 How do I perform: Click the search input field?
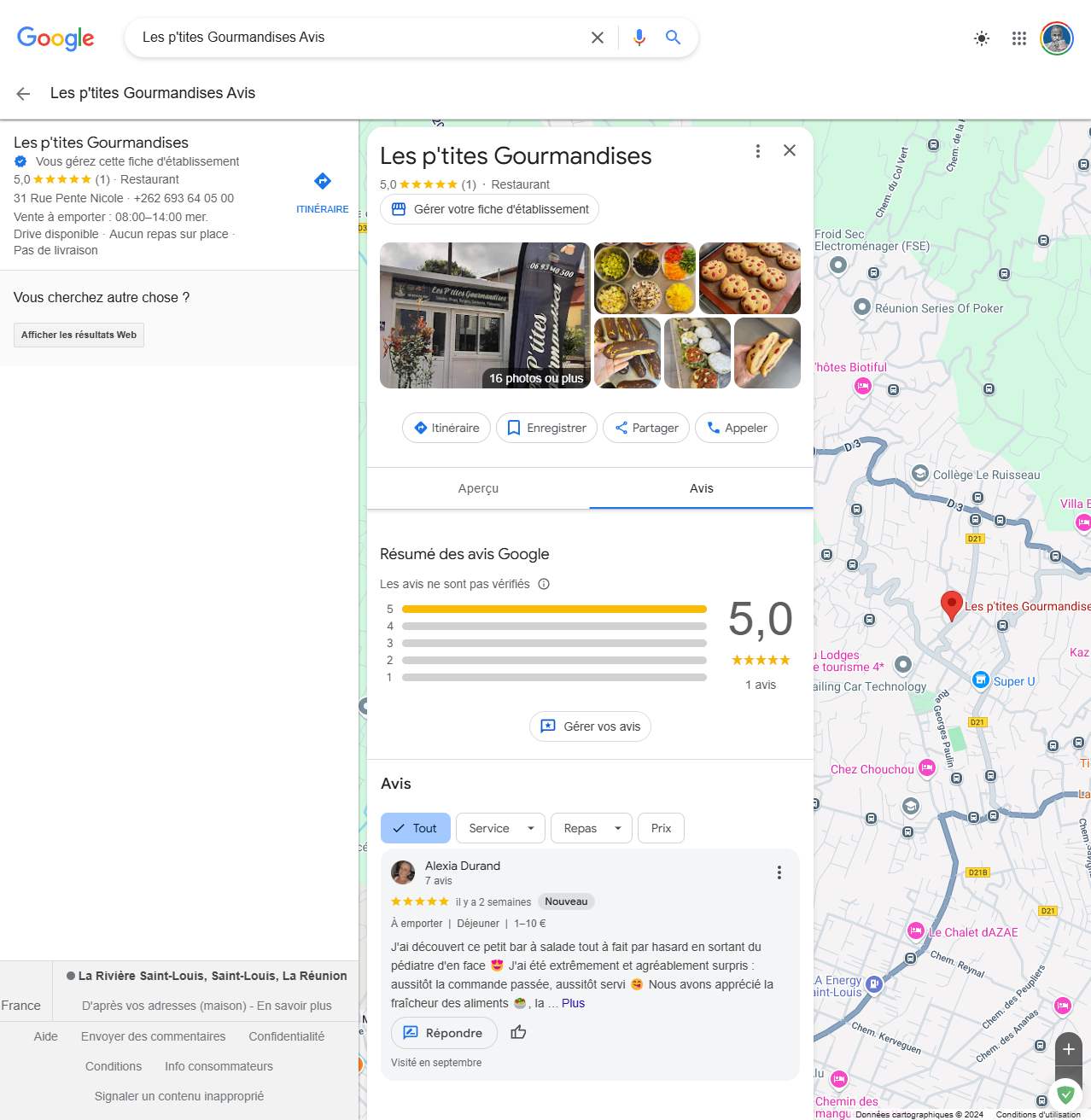pos(359,38)
